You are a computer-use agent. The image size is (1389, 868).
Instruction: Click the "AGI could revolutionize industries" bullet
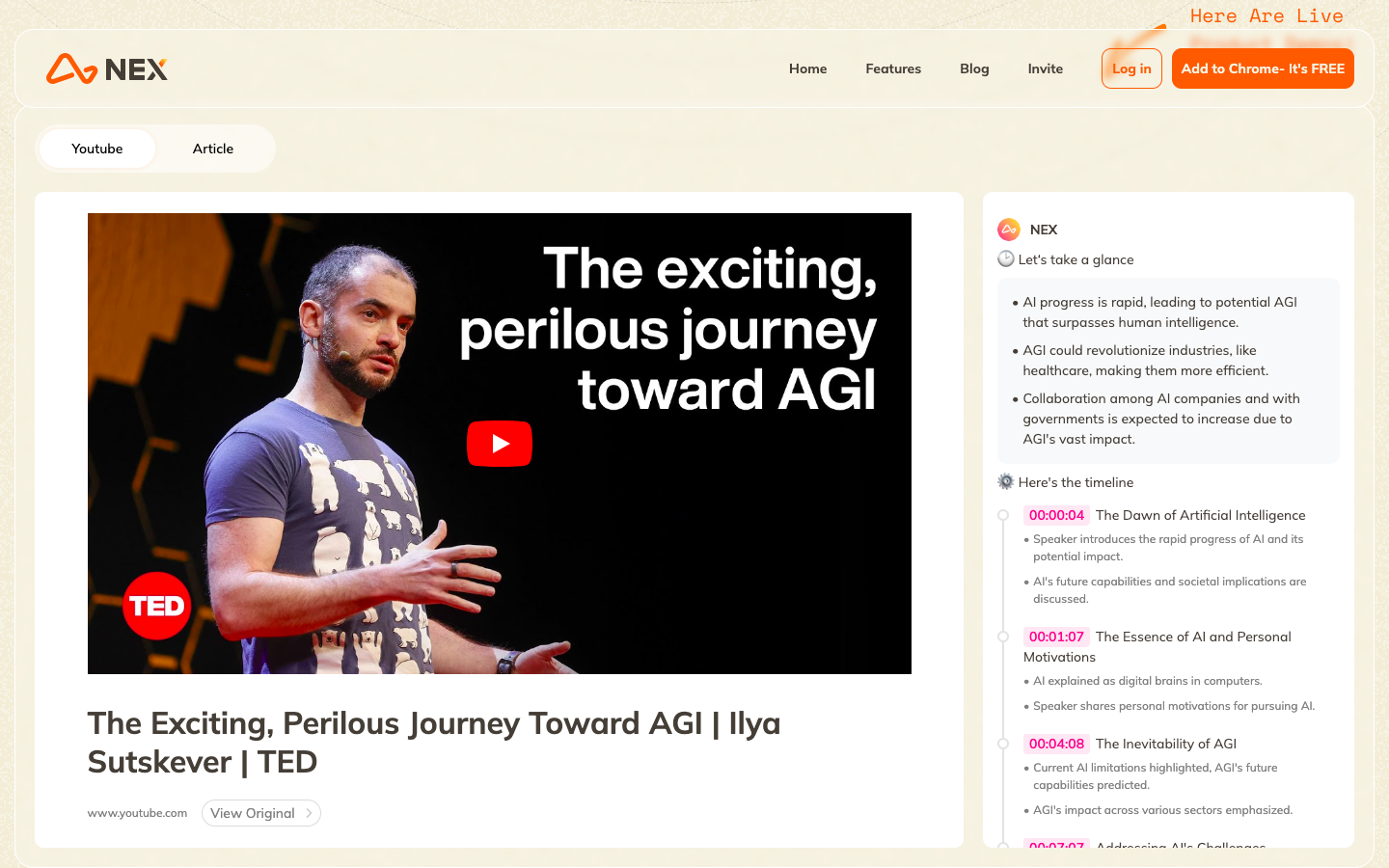coord(1146,361)
